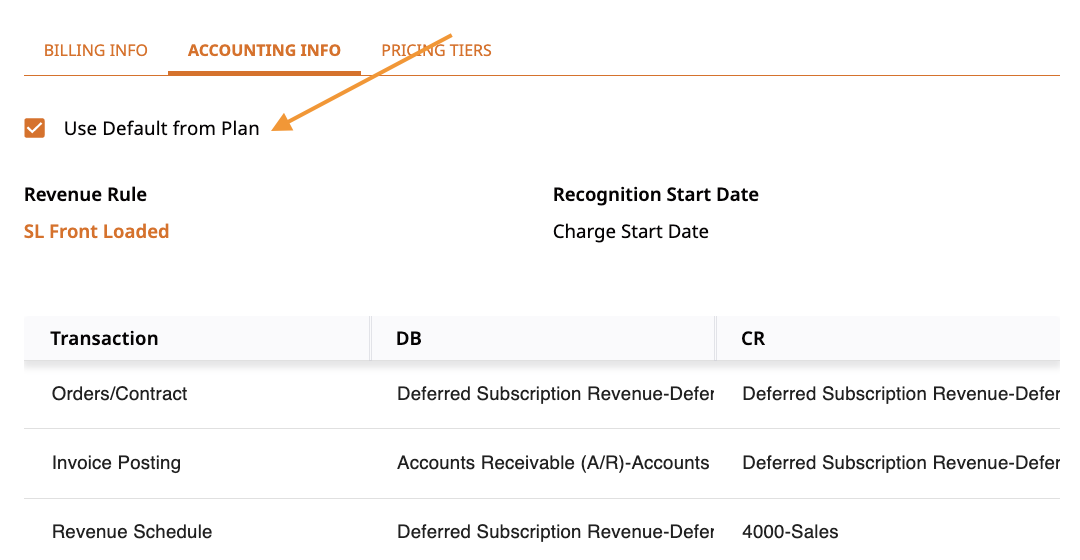Click the Recognition Start Date heading
Image resolution: width=1080 pixels, height=560 pixels.
[x=656, y=194]
